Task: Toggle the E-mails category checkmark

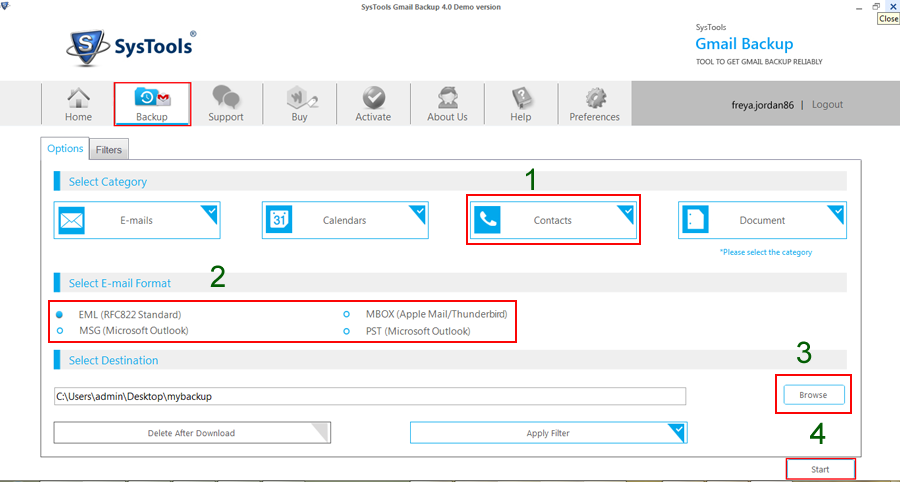Action: click(x=210, y=212)
